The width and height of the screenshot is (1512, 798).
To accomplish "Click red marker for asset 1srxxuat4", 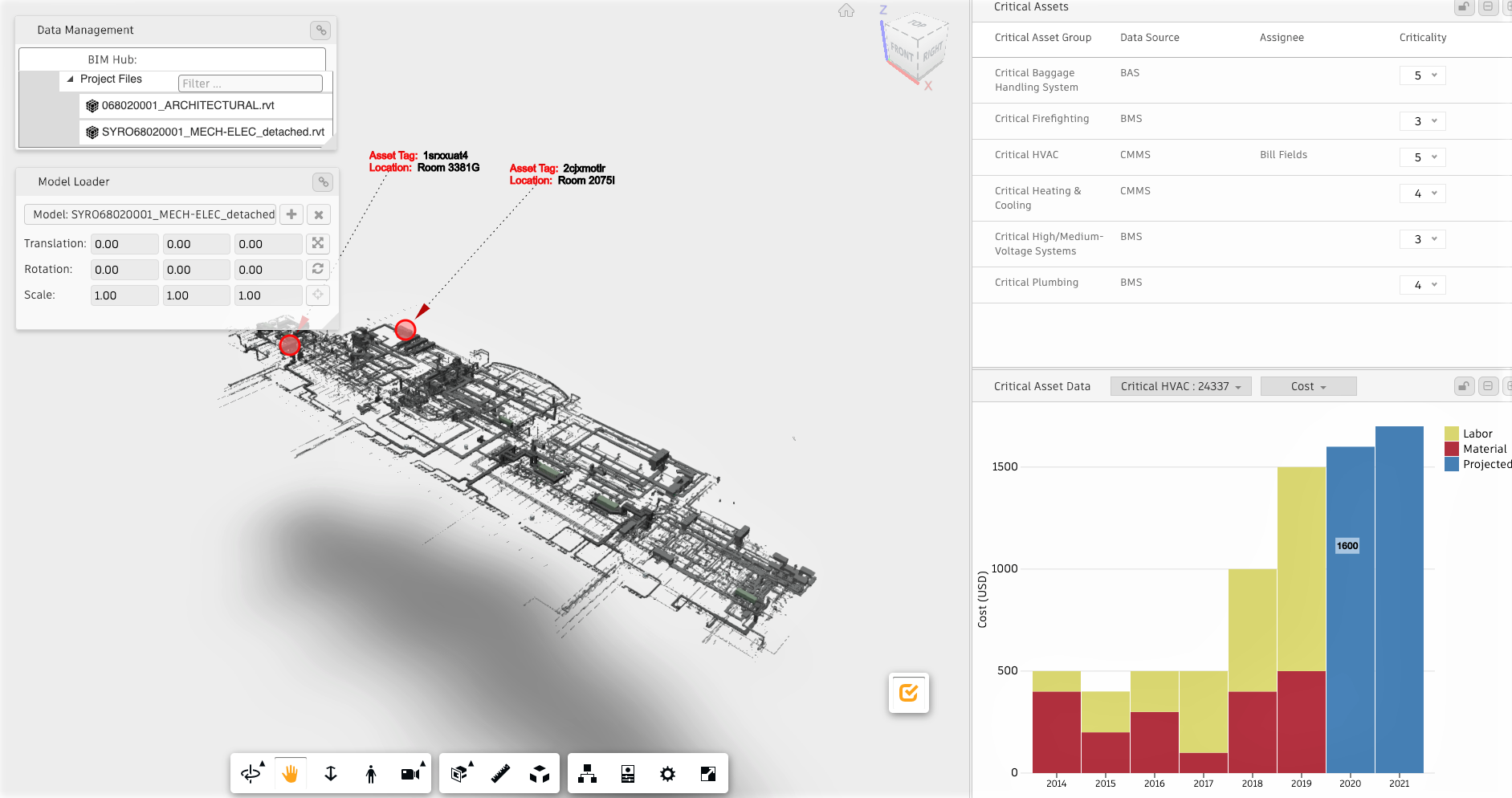I will pos(290,345).
